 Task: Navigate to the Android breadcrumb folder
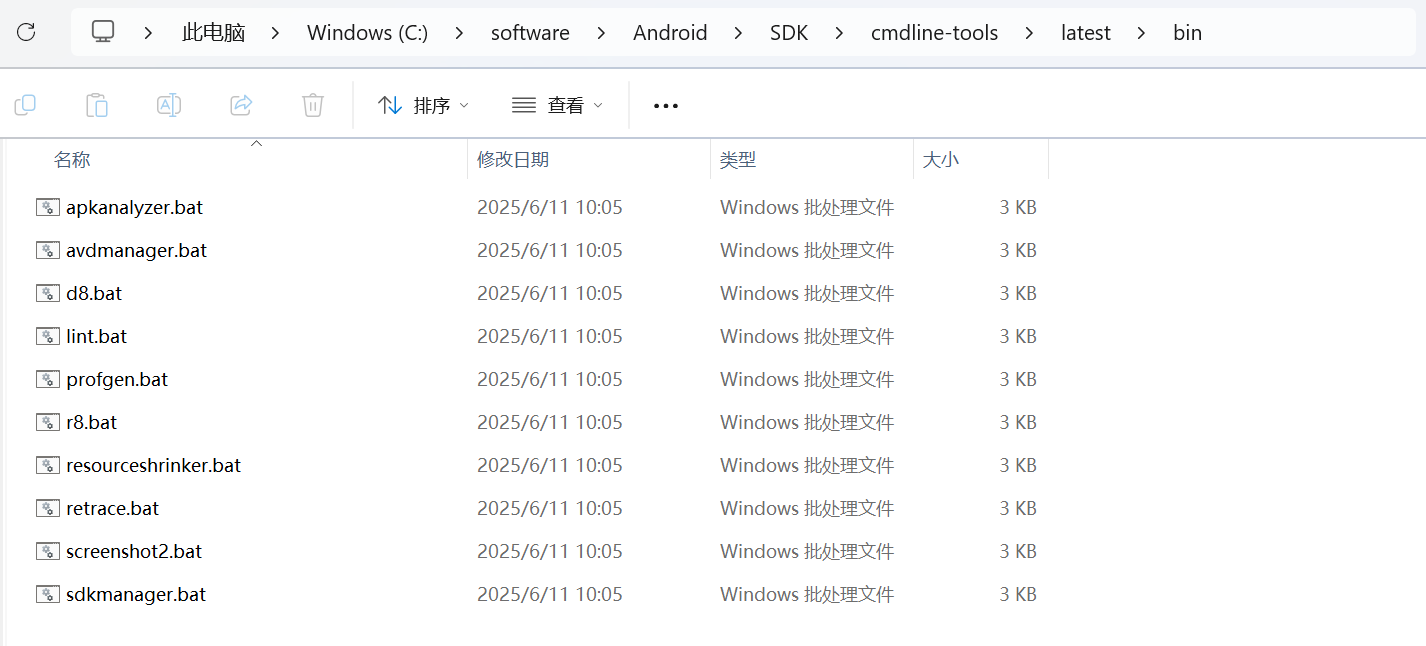click(670, 33)
